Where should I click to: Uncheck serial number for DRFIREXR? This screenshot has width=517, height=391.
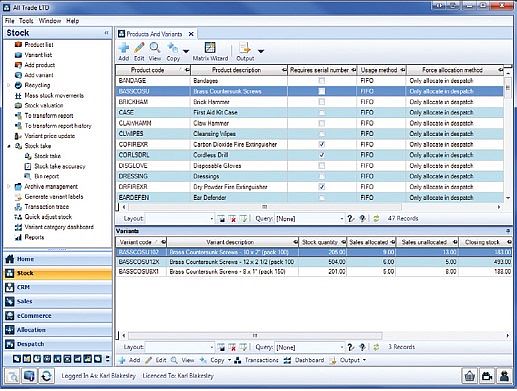tap(322, 187)
